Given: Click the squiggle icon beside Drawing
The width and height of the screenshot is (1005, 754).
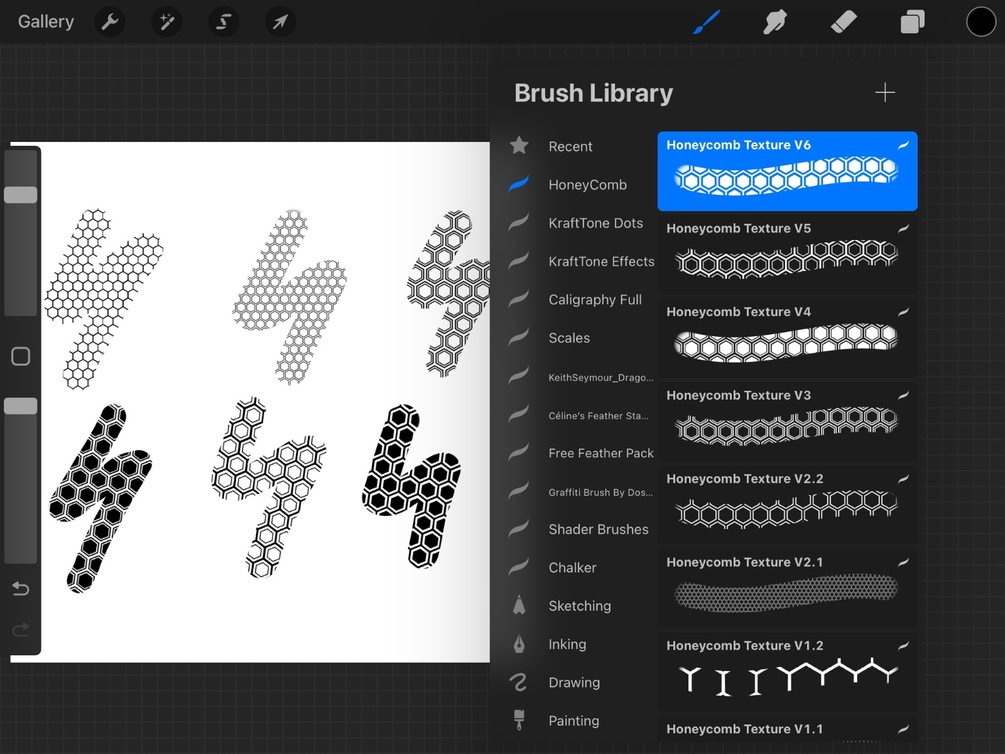Looking at the screenshot, I should pos(519,682).
